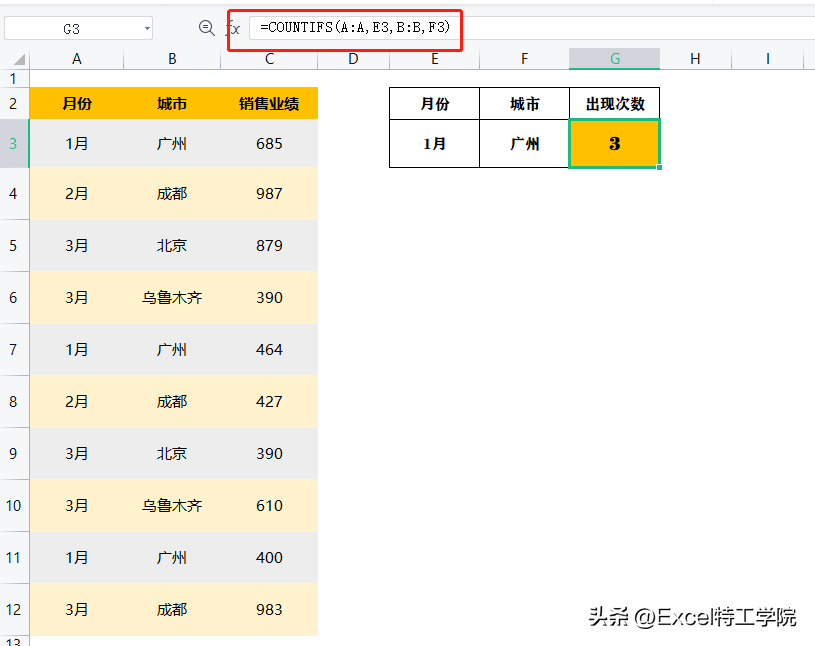
Task: Click cell with sales value 427
Action: 269,401
